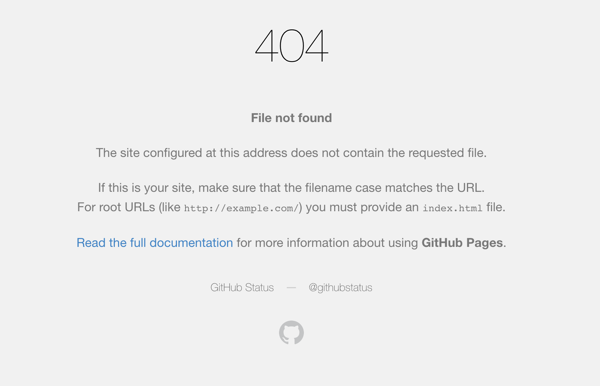The image size is (600, 386).
Task: Open the Read the full documentation link
Action: tap(155, 243)
